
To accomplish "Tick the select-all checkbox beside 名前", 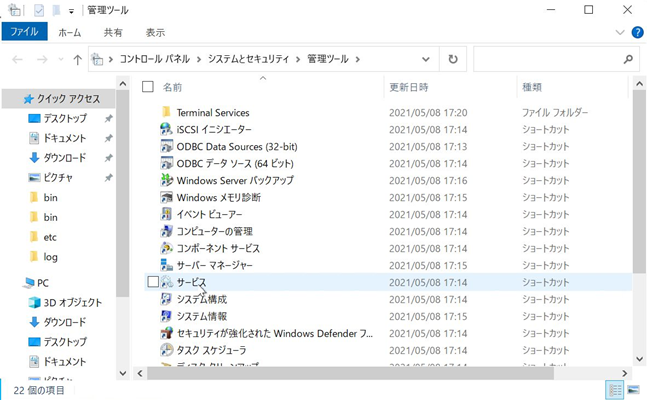I will pyautogui.click(x=147, y=87).
